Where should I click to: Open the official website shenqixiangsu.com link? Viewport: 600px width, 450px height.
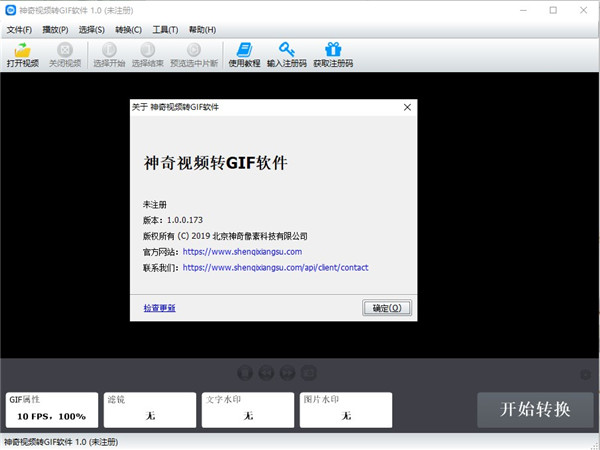[x=242, y=252]
